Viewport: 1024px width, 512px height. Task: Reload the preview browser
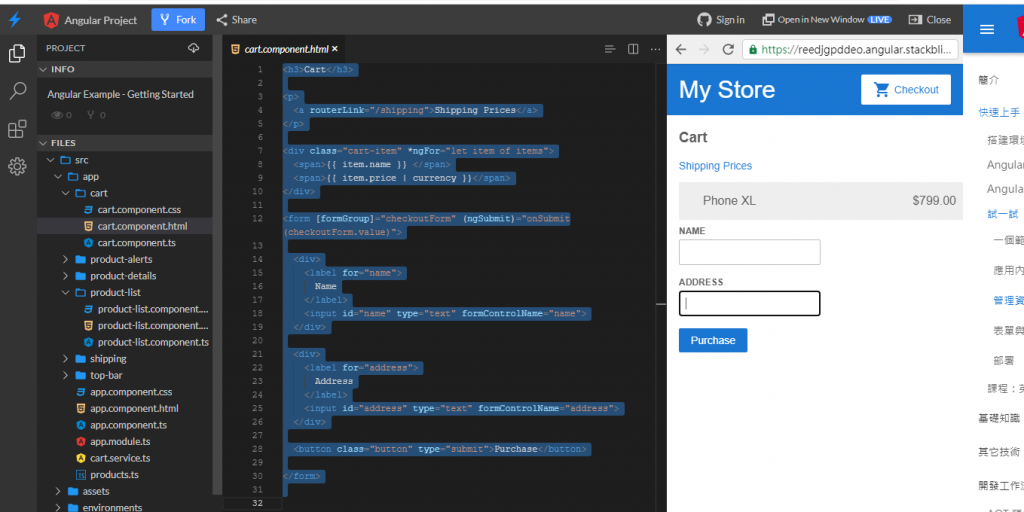coord(728,50)
